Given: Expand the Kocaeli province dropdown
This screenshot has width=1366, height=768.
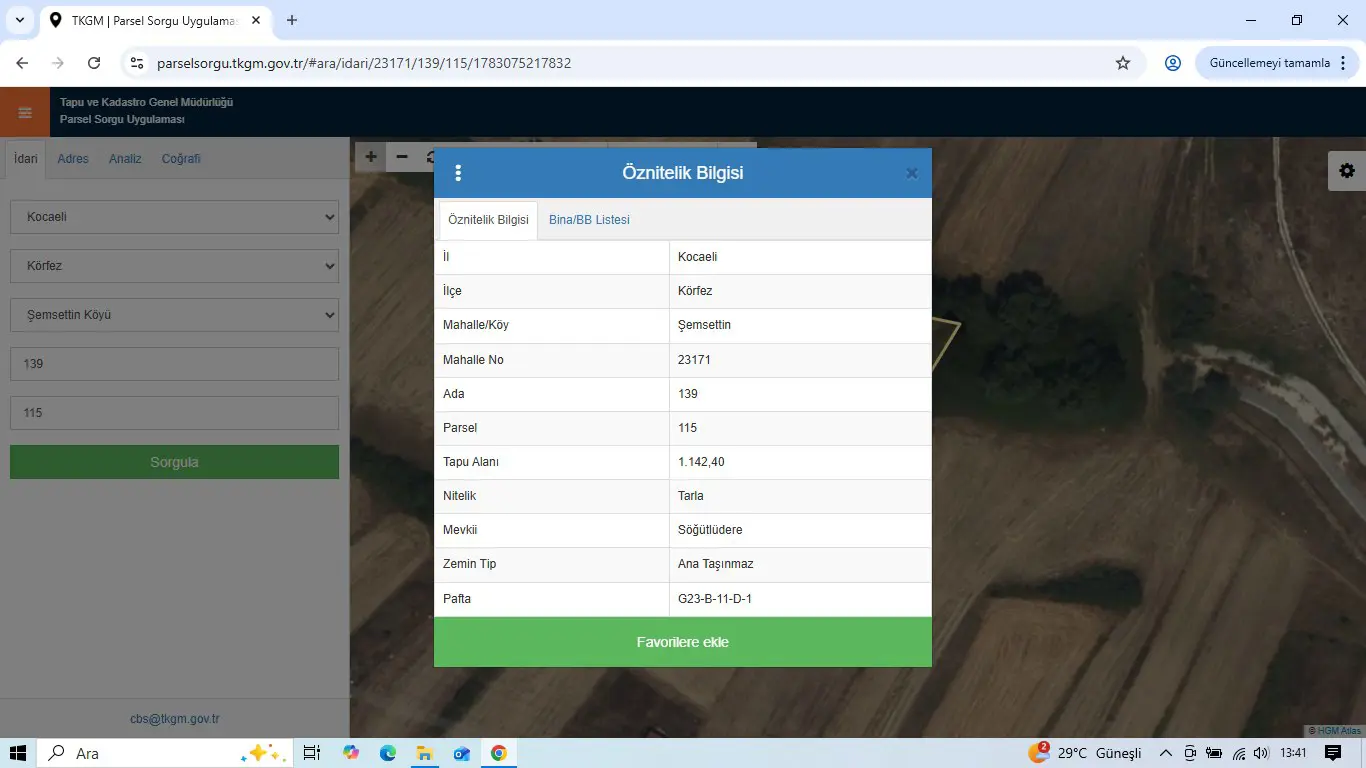Looking at the screenshot, I should click(175, 217).
